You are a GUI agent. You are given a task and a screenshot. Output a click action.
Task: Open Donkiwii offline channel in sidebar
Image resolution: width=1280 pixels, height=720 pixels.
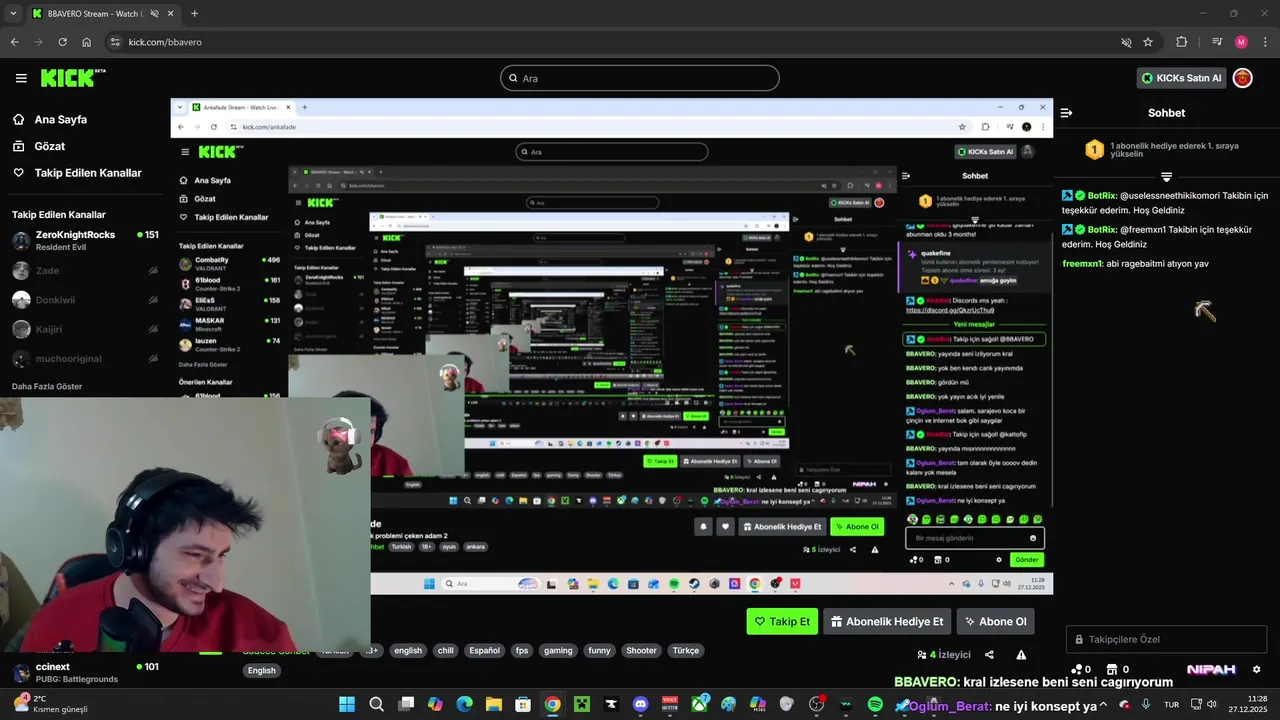tap(85, 300)
